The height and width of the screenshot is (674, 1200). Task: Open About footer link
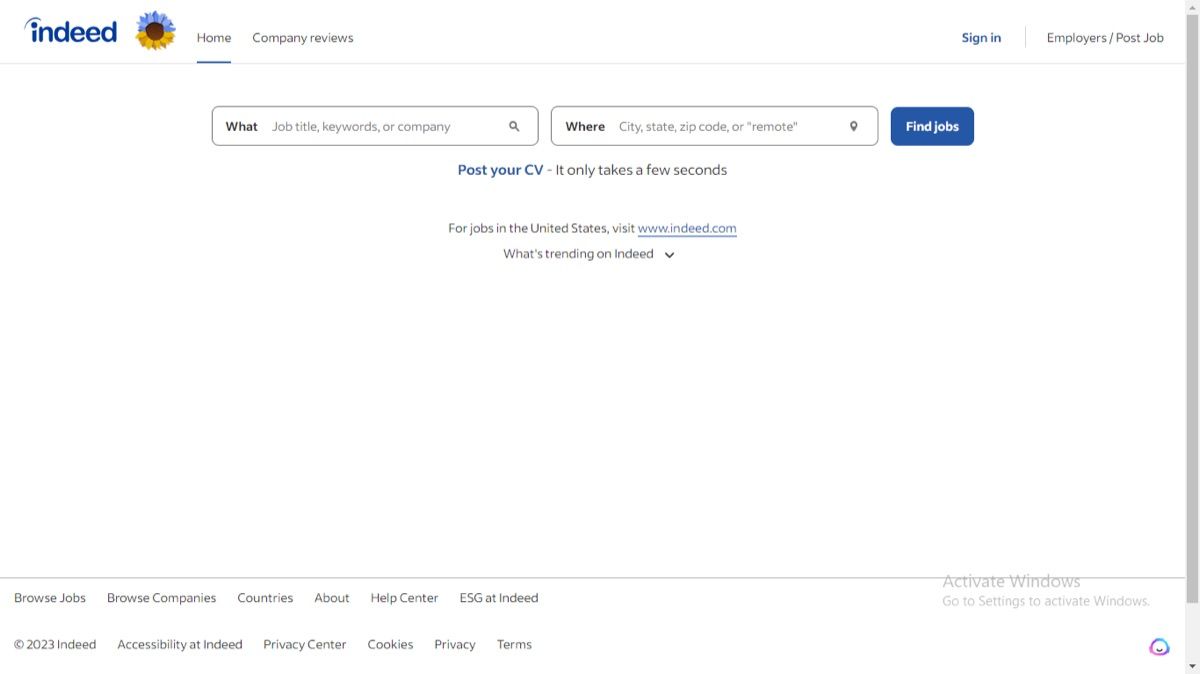[x=332, y=598]
